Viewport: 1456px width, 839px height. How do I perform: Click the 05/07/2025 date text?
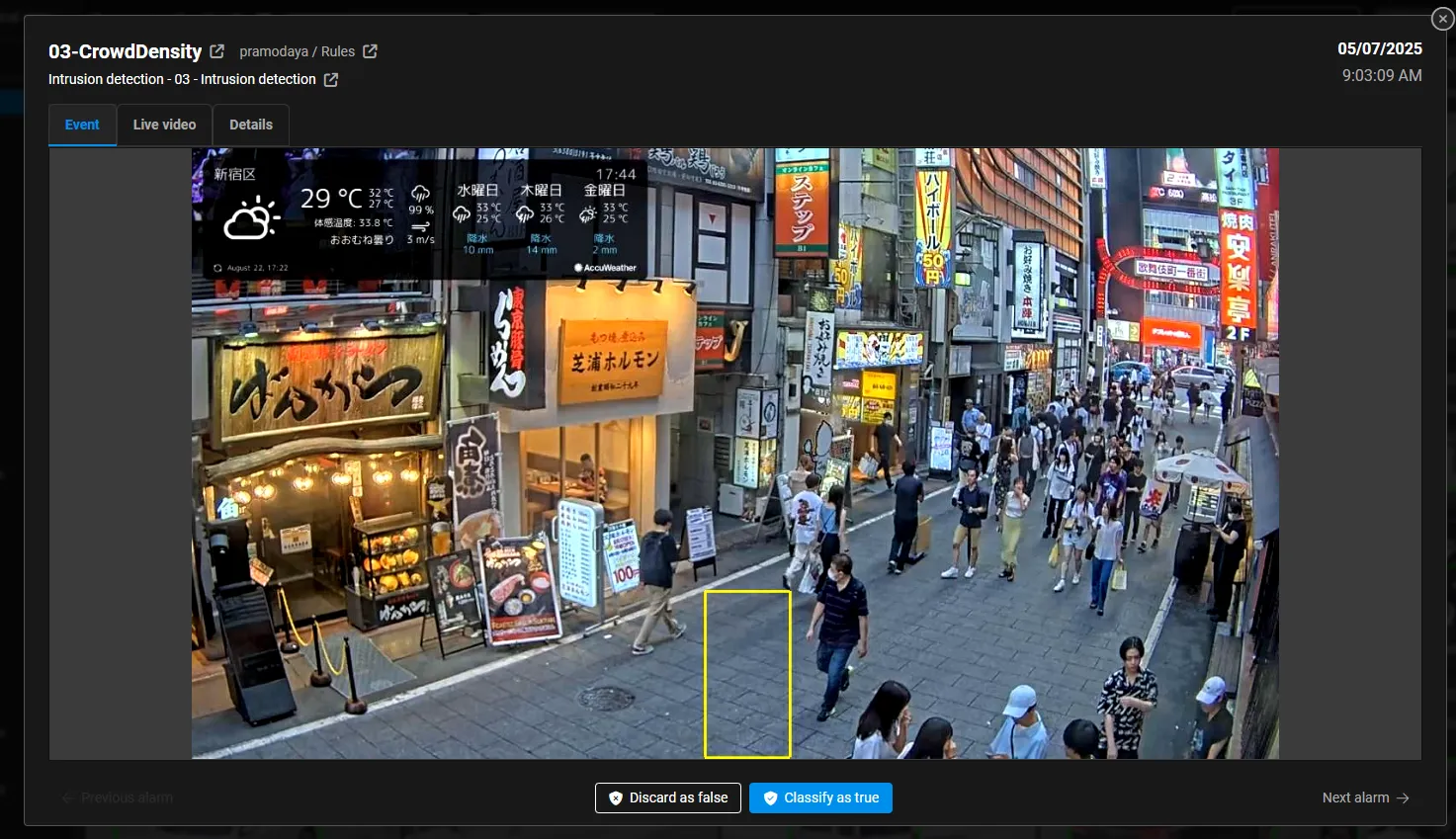point(1380,48)
